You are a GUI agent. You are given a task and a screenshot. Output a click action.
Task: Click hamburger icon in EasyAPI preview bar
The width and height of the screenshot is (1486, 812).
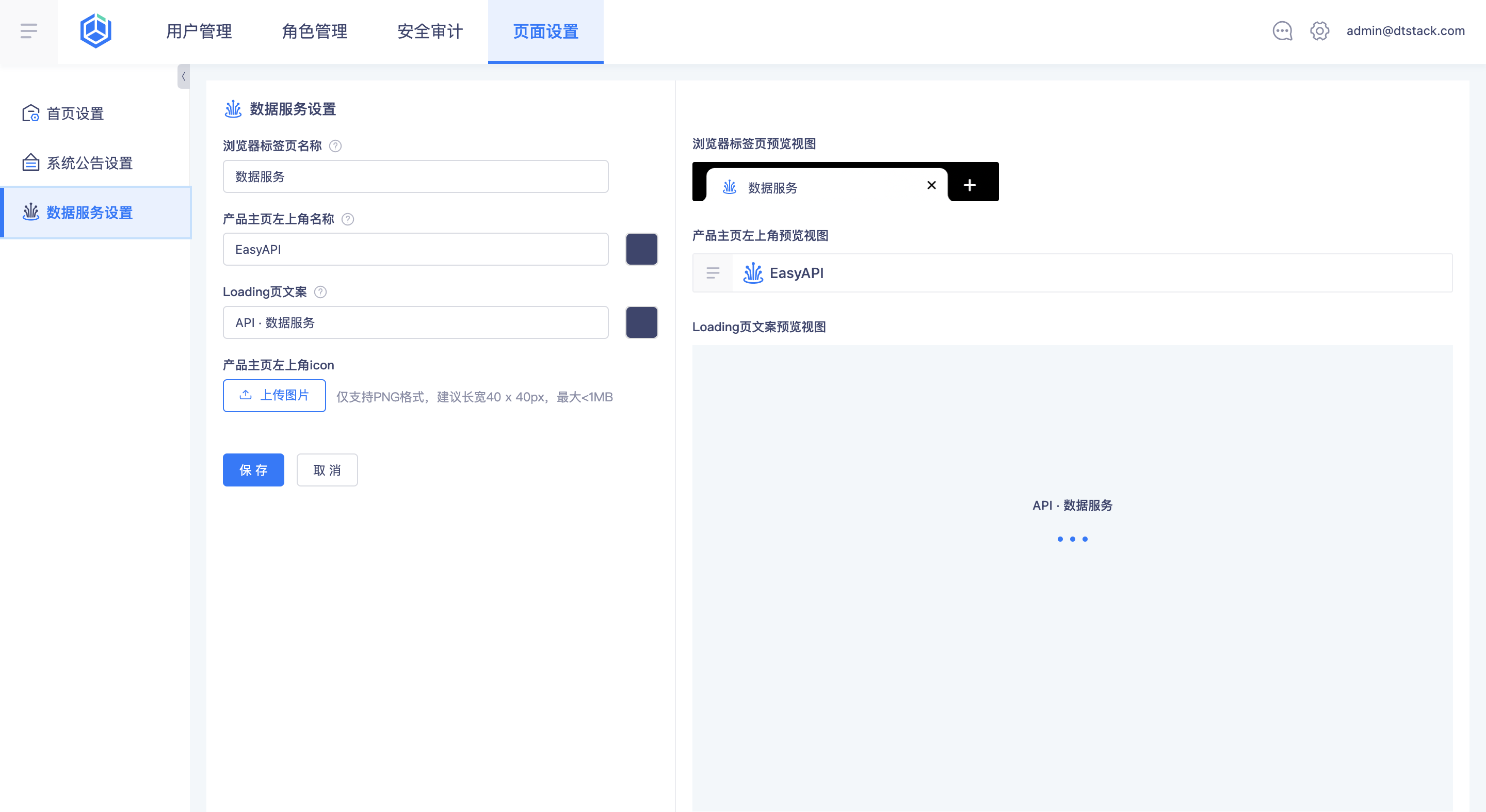(713, 273)
